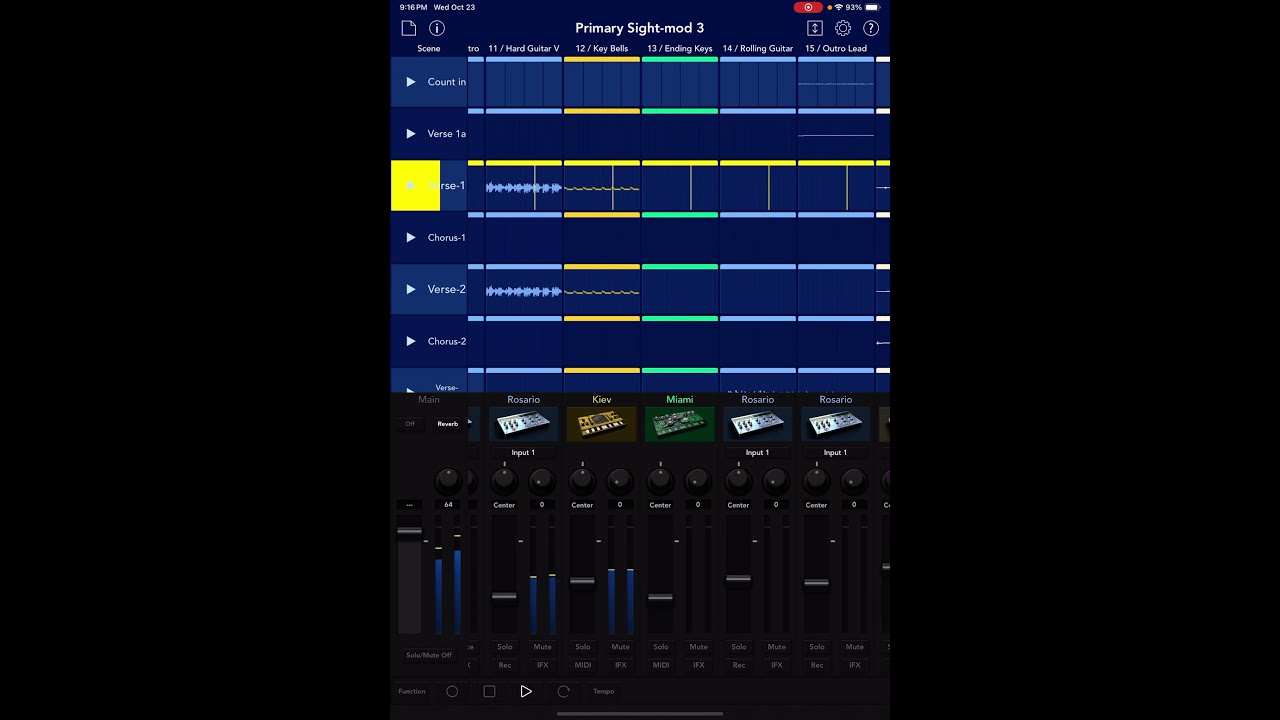This screenshot has height=720, width=1280.
Task: Select the 12 / Key Bells track header
Action: [x=602, y=48]
